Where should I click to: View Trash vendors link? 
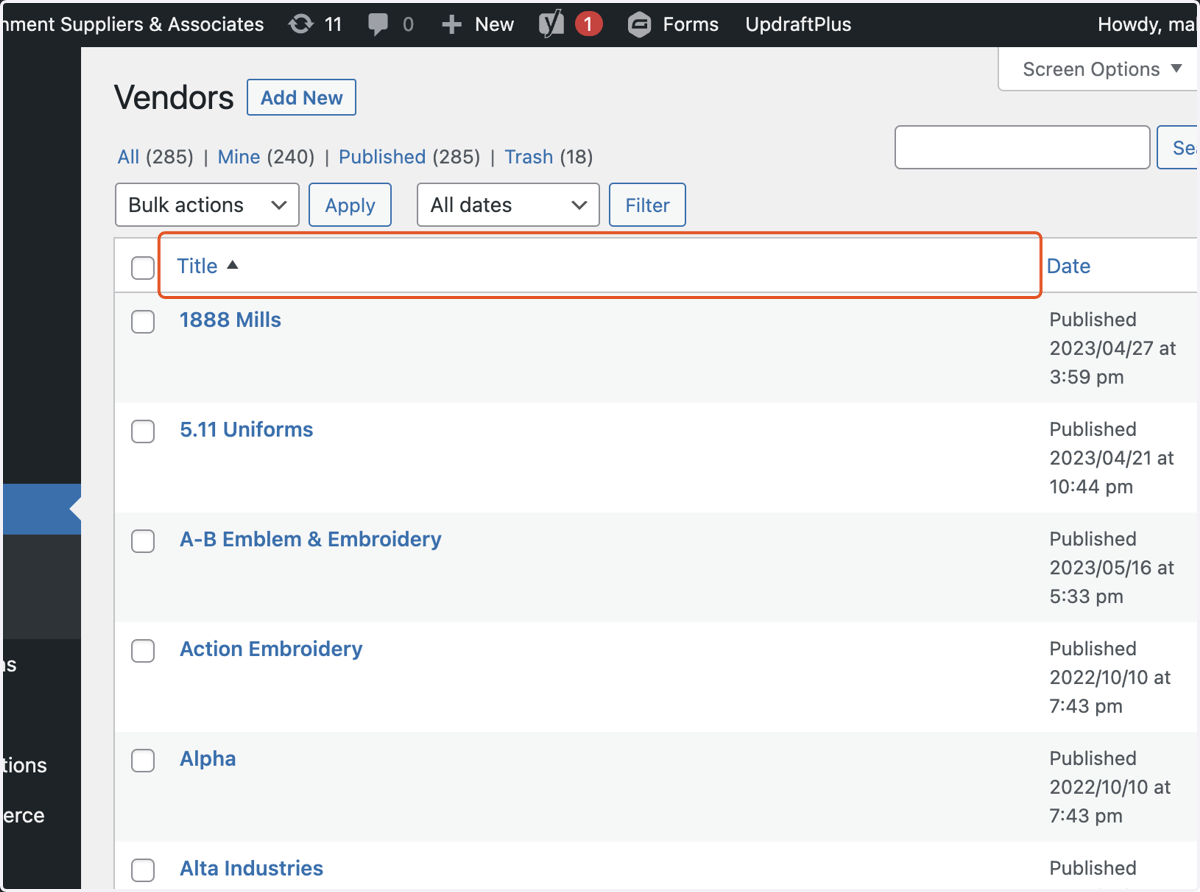pyautogui.click(x=529, y=157)
